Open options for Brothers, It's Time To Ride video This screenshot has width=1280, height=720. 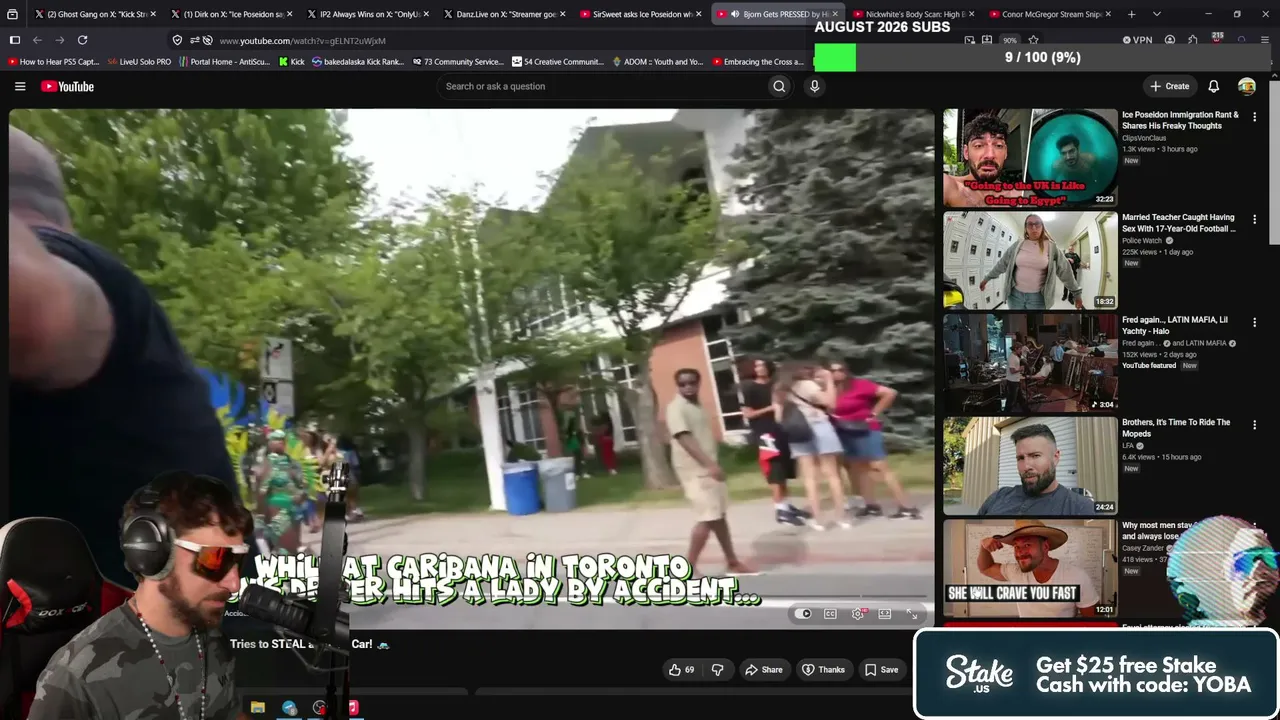[x=1254, y=424]
